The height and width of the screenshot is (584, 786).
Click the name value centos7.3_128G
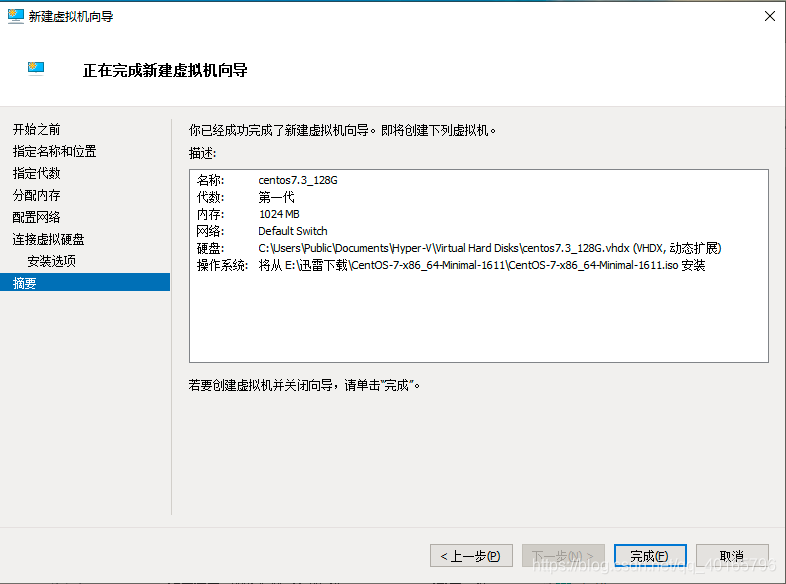click(x=298, y=180)
